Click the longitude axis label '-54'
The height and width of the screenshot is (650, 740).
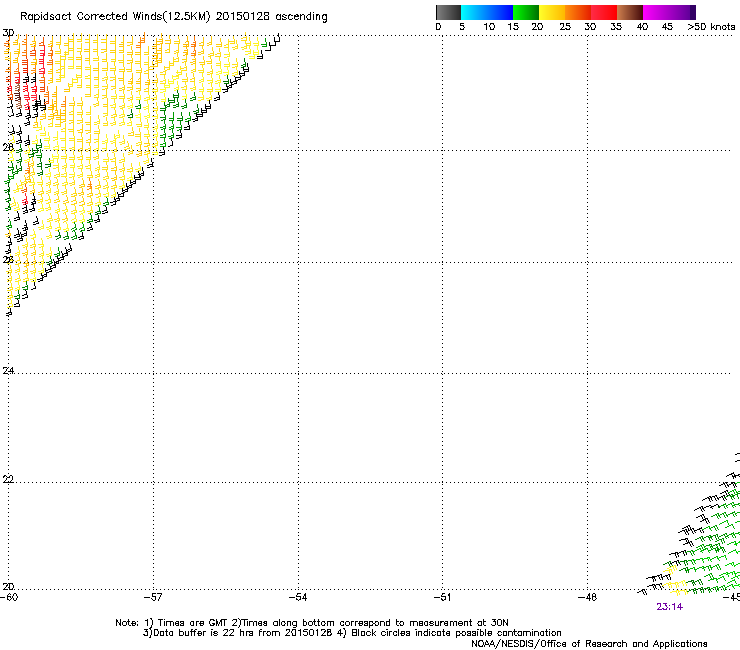[x=298, y=598]
